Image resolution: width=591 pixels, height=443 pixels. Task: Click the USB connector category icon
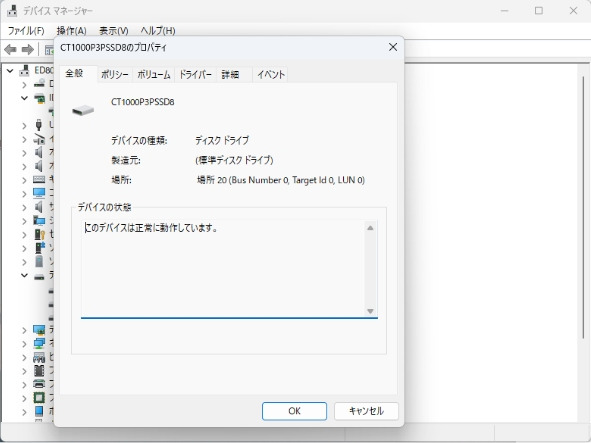pyautogui.click(x=38, y=125)
